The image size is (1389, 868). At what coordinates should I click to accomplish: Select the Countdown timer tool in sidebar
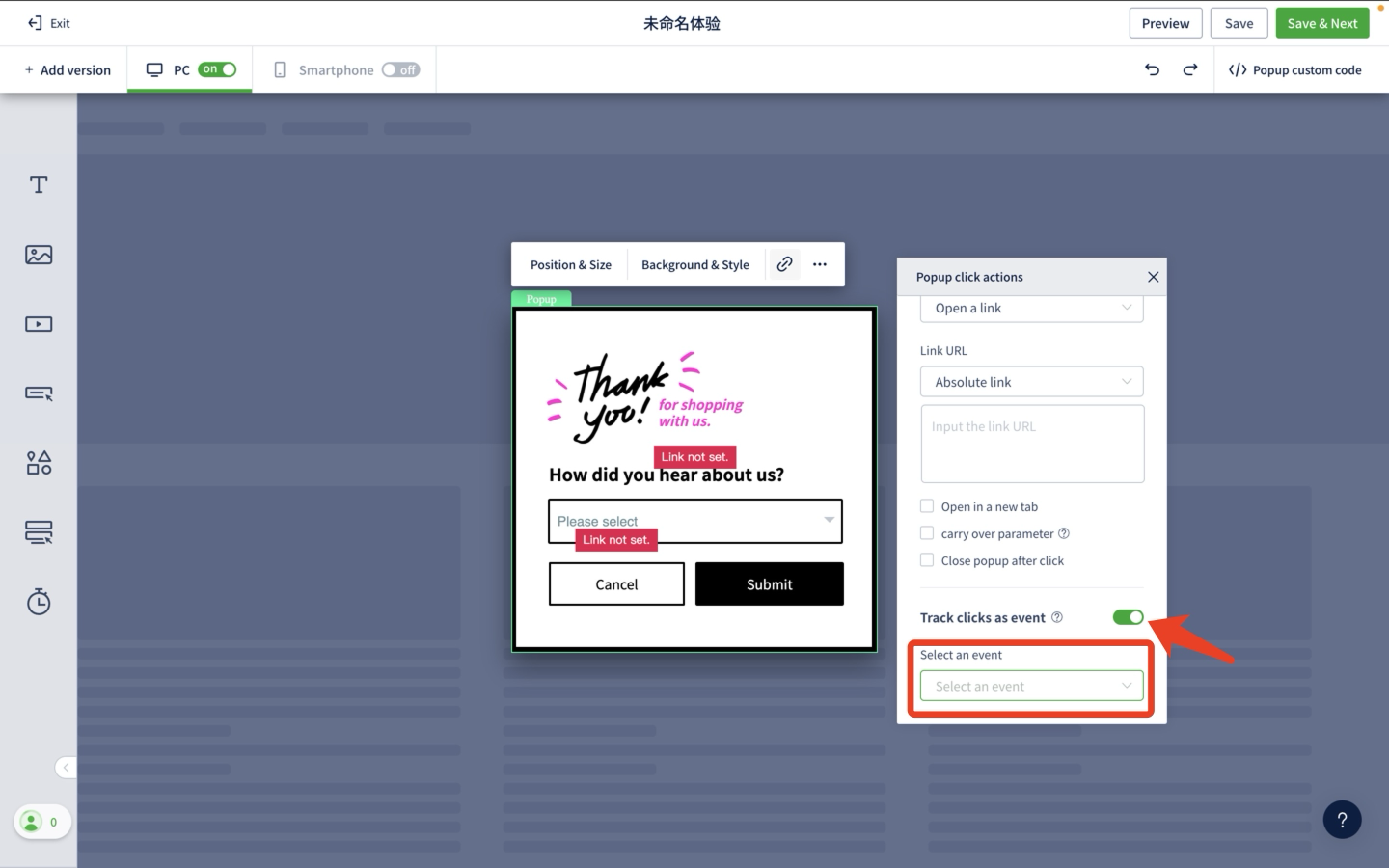[39, 602]
